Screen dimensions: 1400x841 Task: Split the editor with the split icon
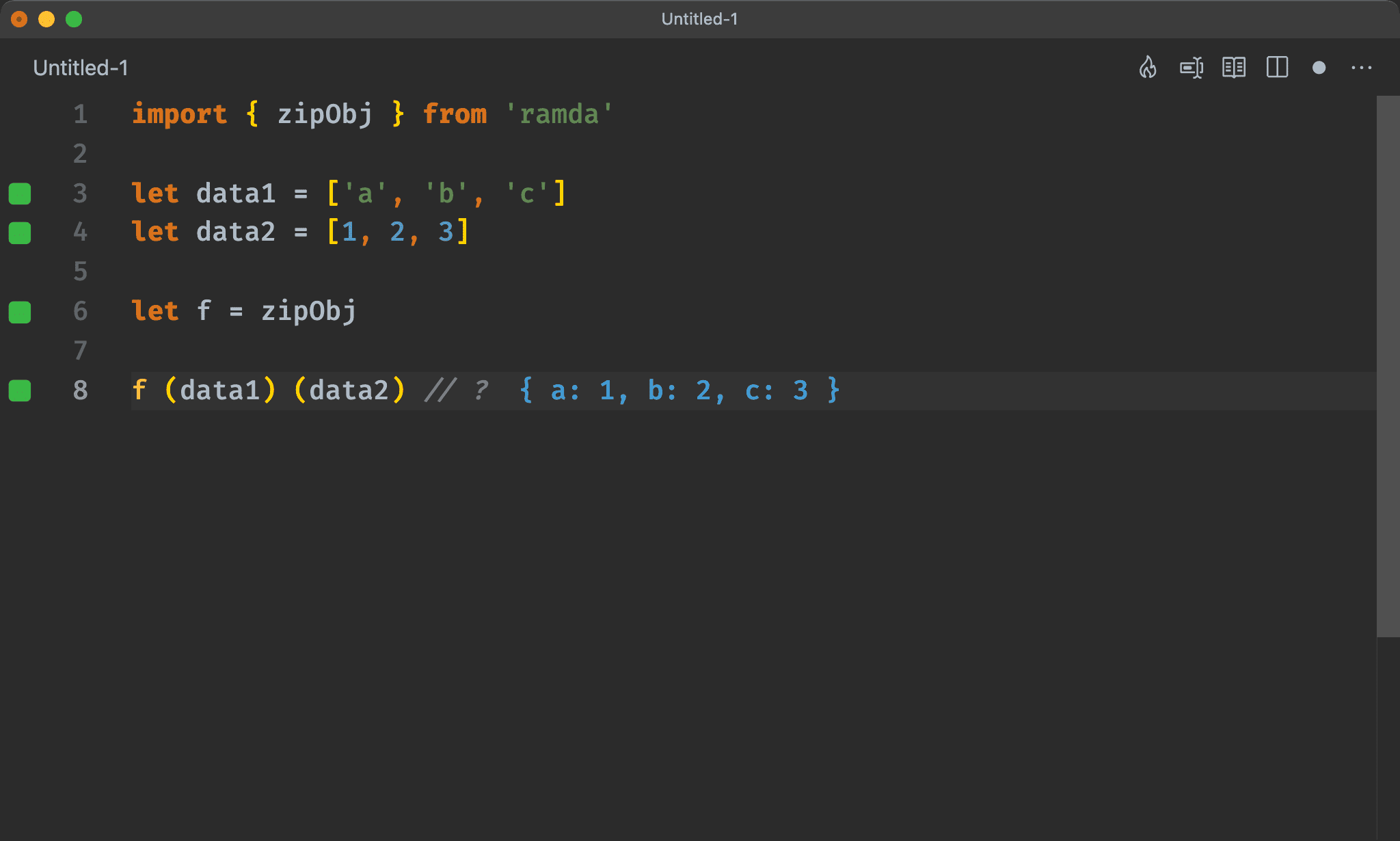(1277, 67)
